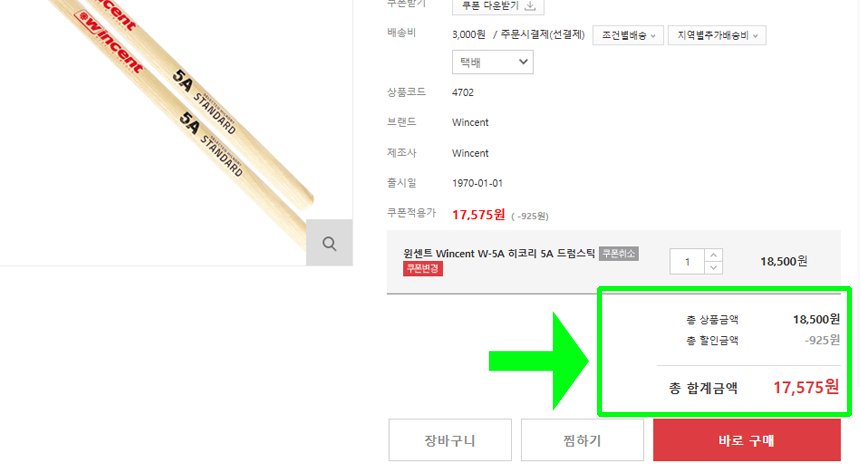Click the red 쿠폰변경 button
Image resolution: width=860 pixels, height=470 pixels.
[x=423, y=269]
